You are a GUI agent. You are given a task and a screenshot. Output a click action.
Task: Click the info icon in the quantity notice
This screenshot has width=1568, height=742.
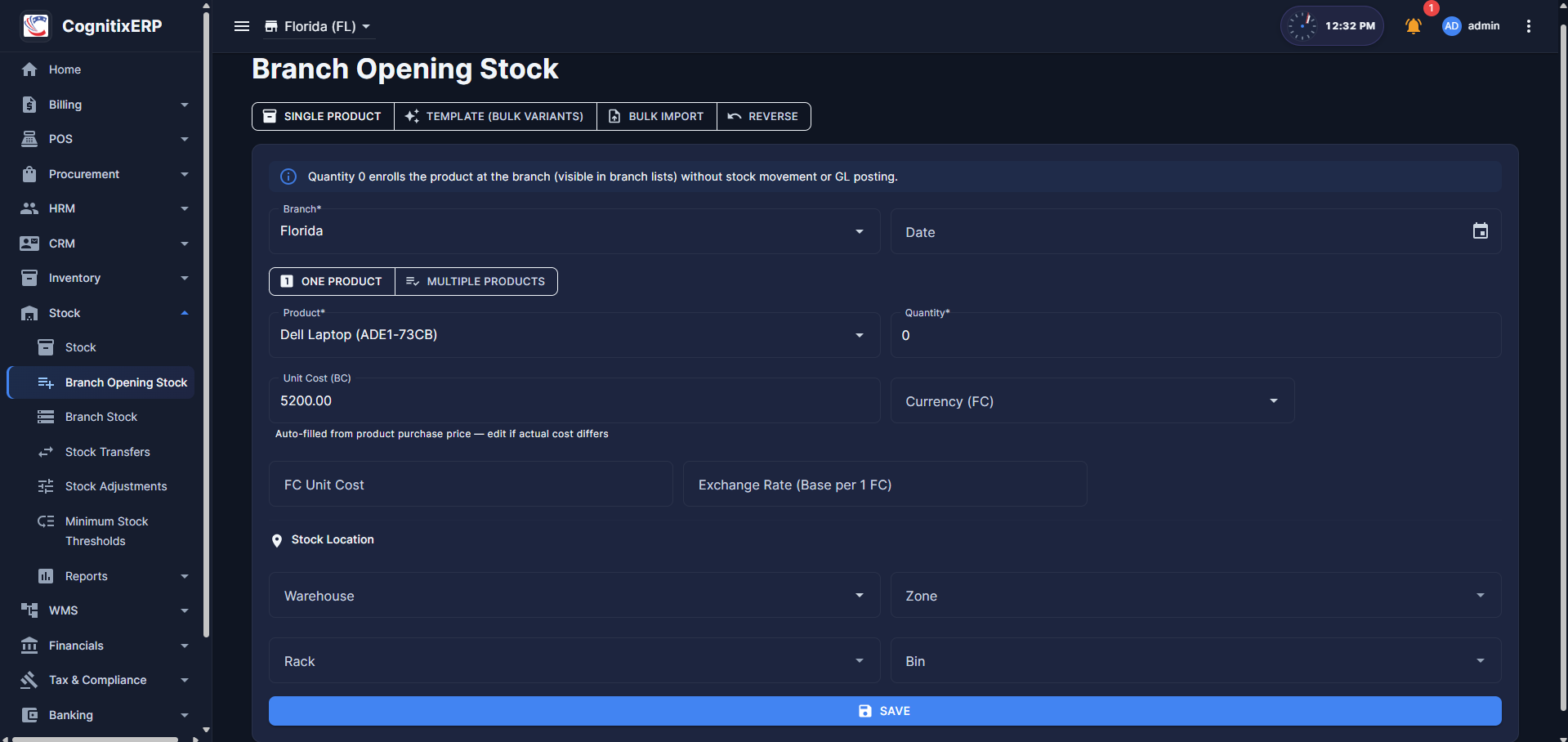288,177
